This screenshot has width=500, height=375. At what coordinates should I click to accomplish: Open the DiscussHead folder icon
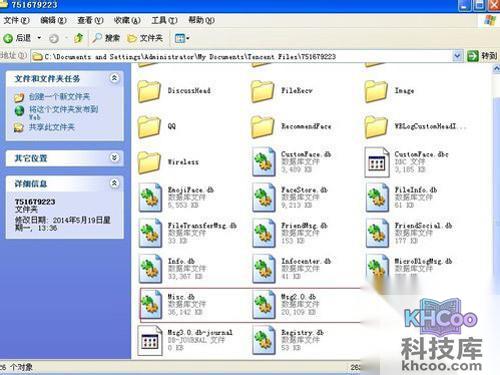[149, 91]
